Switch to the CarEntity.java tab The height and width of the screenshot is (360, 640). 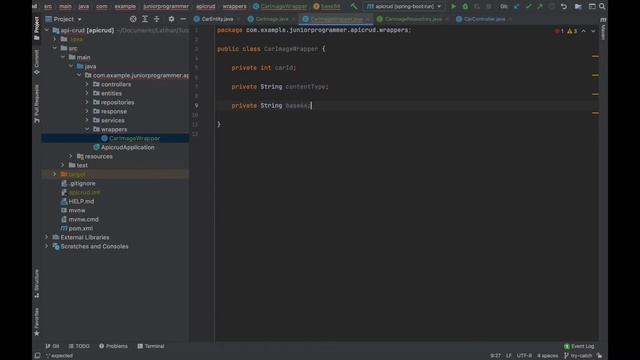pos(216,19)
